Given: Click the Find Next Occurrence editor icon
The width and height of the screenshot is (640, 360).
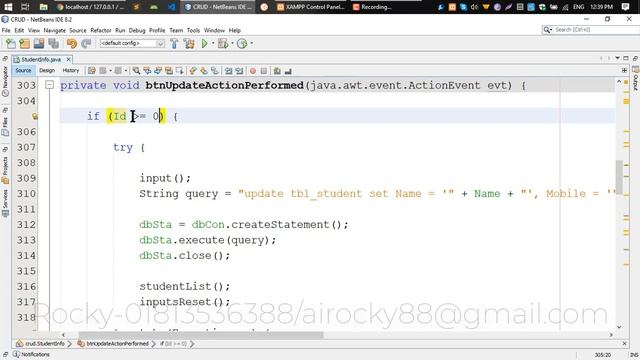Looking at the screenshot, I should click(158, 71).
